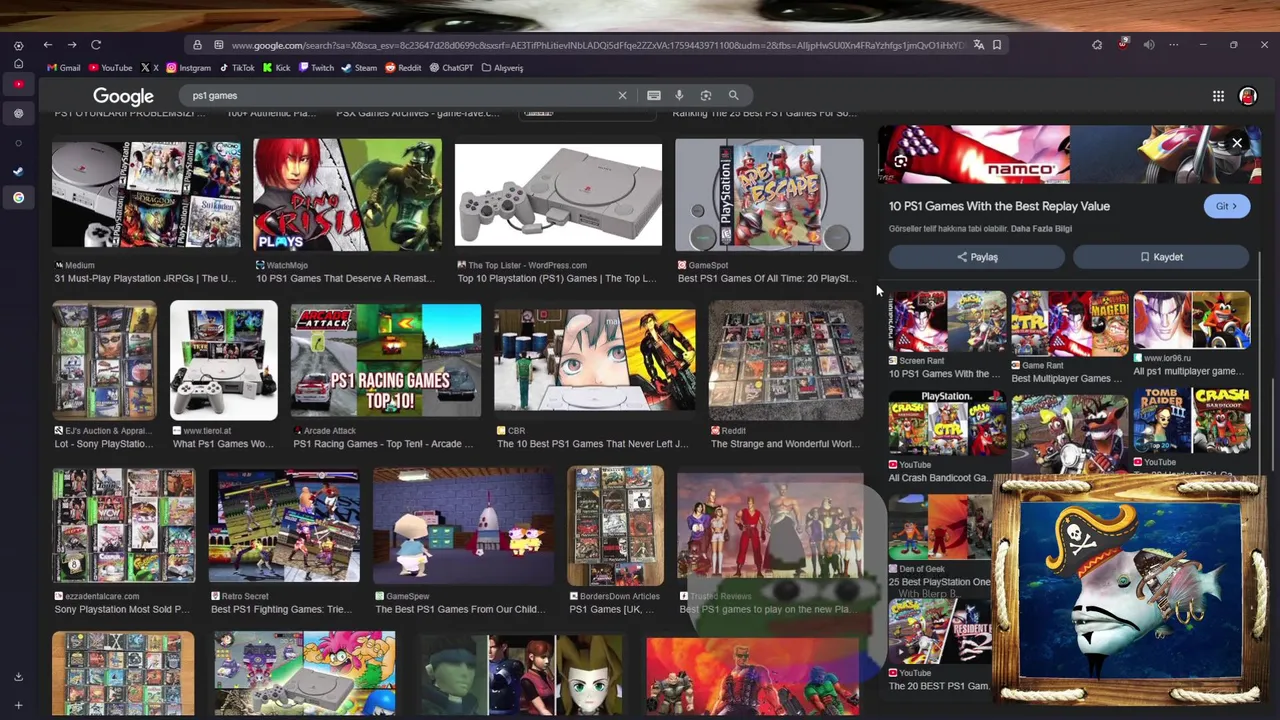
Task: Open the 'Daha Fazla Bilgi' link
Action: 1041,229
